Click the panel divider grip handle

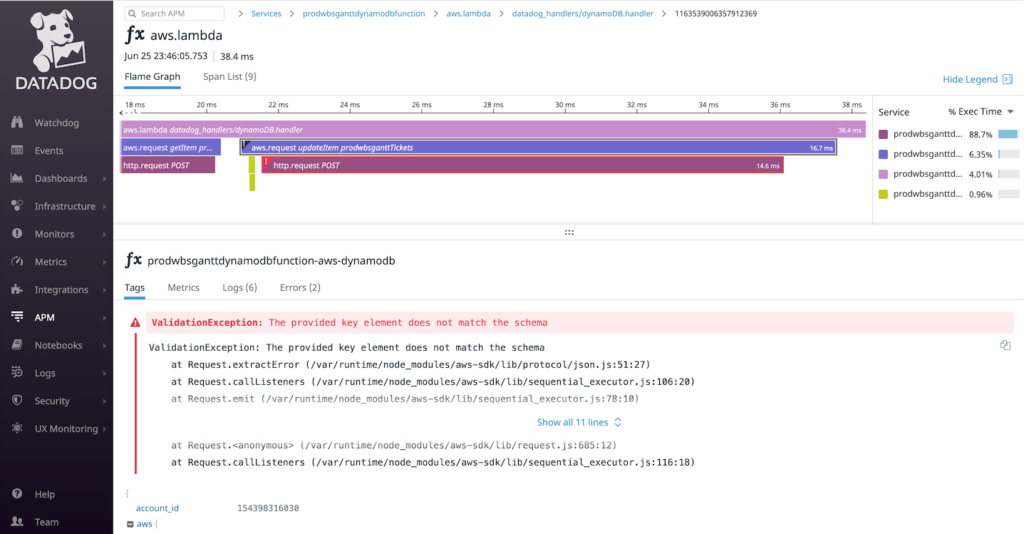click(569, 232)
